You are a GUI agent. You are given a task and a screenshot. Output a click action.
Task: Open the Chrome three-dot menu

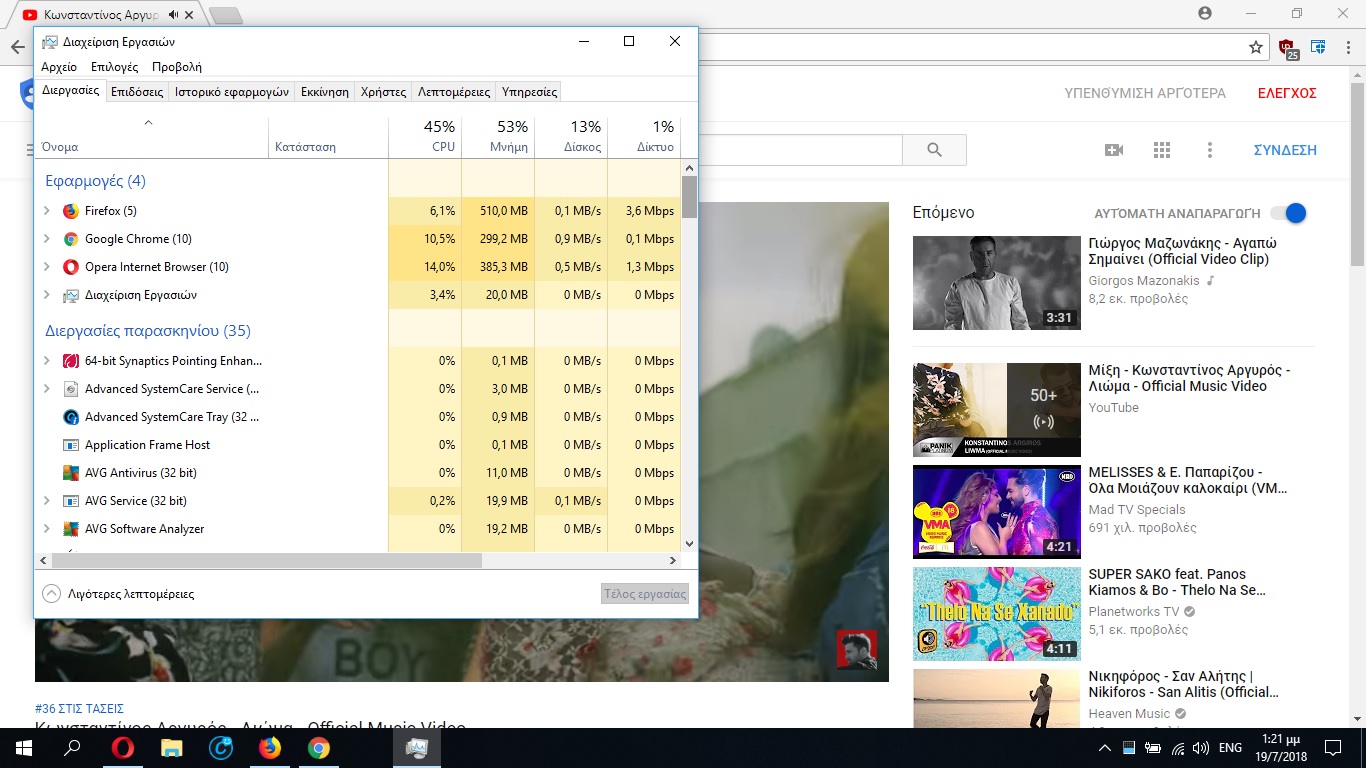pyautogui.click(x=1348, y=47)
